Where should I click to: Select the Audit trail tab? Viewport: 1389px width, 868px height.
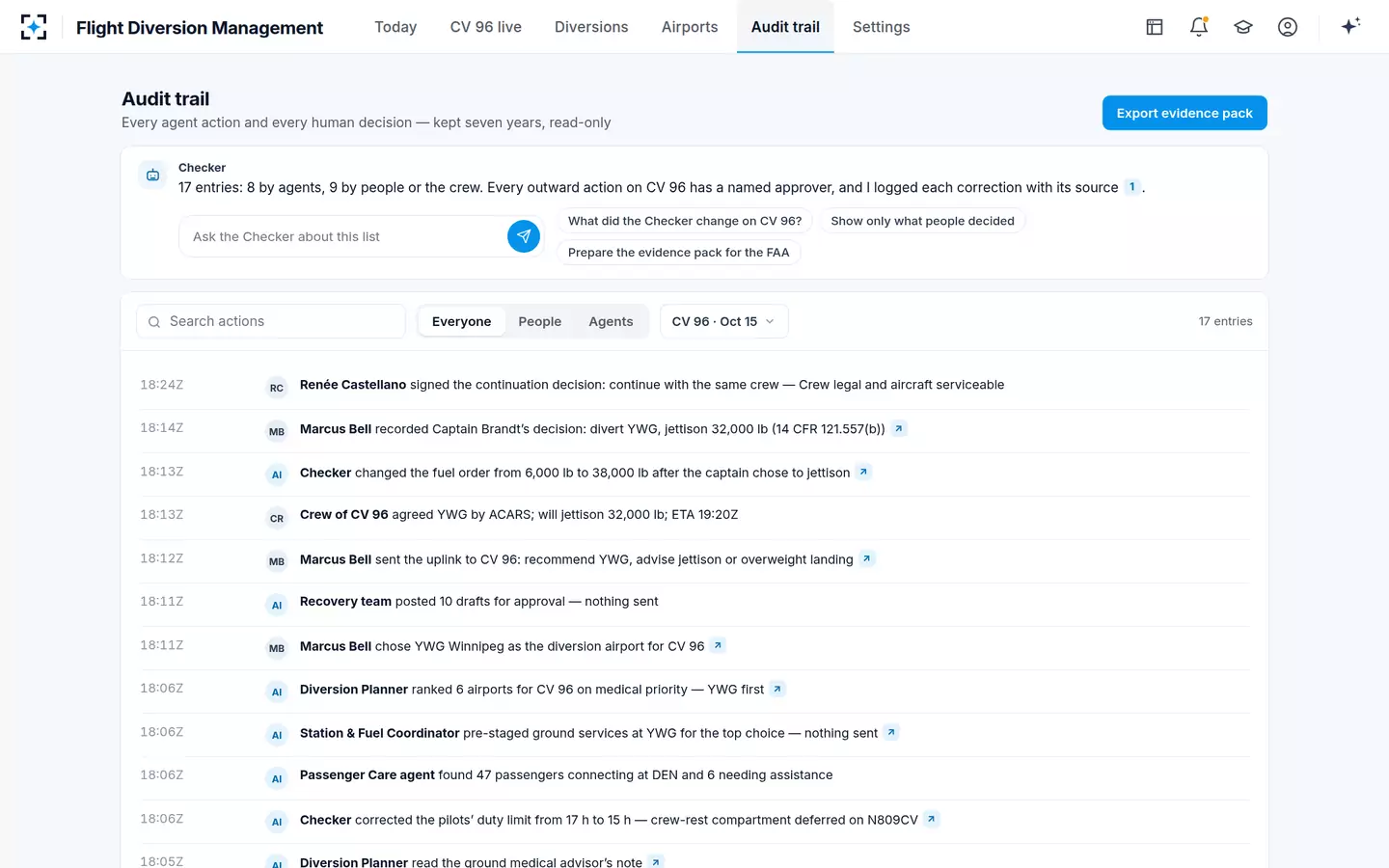(785, 27)
